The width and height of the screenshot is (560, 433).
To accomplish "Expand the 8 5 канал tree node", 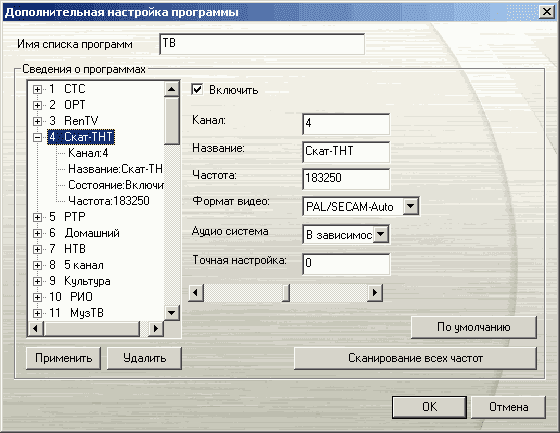I will click(x=37, y=265).
